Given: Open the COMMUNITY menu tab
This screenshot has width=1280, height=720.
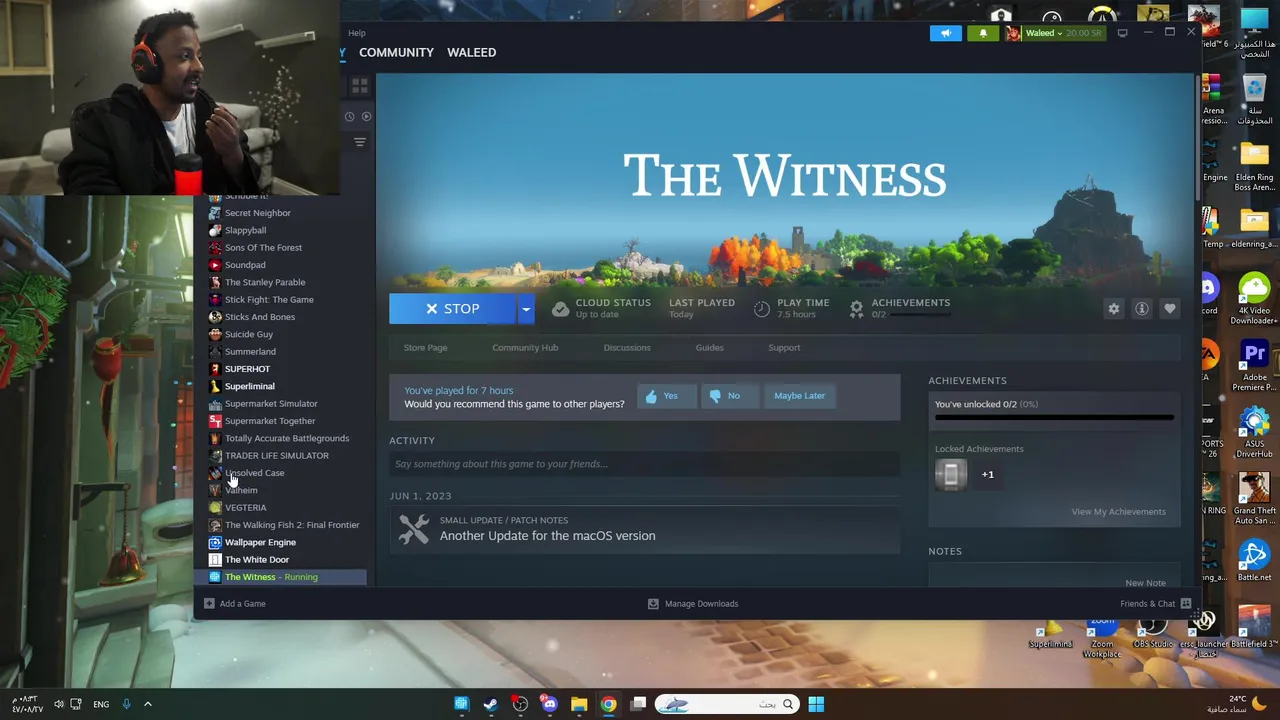Looking at the screenshot, I should click(x=396, y=52).
